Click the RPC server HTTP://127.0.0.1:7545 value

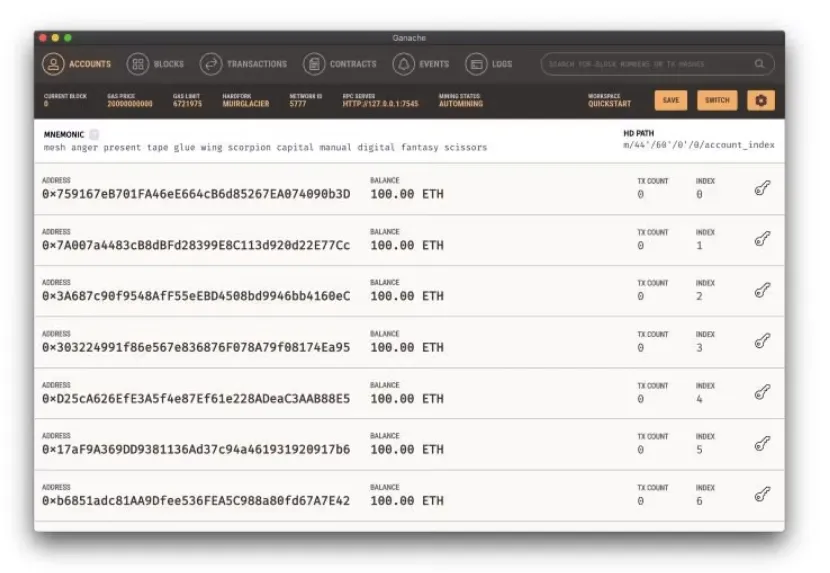point(380,104)
